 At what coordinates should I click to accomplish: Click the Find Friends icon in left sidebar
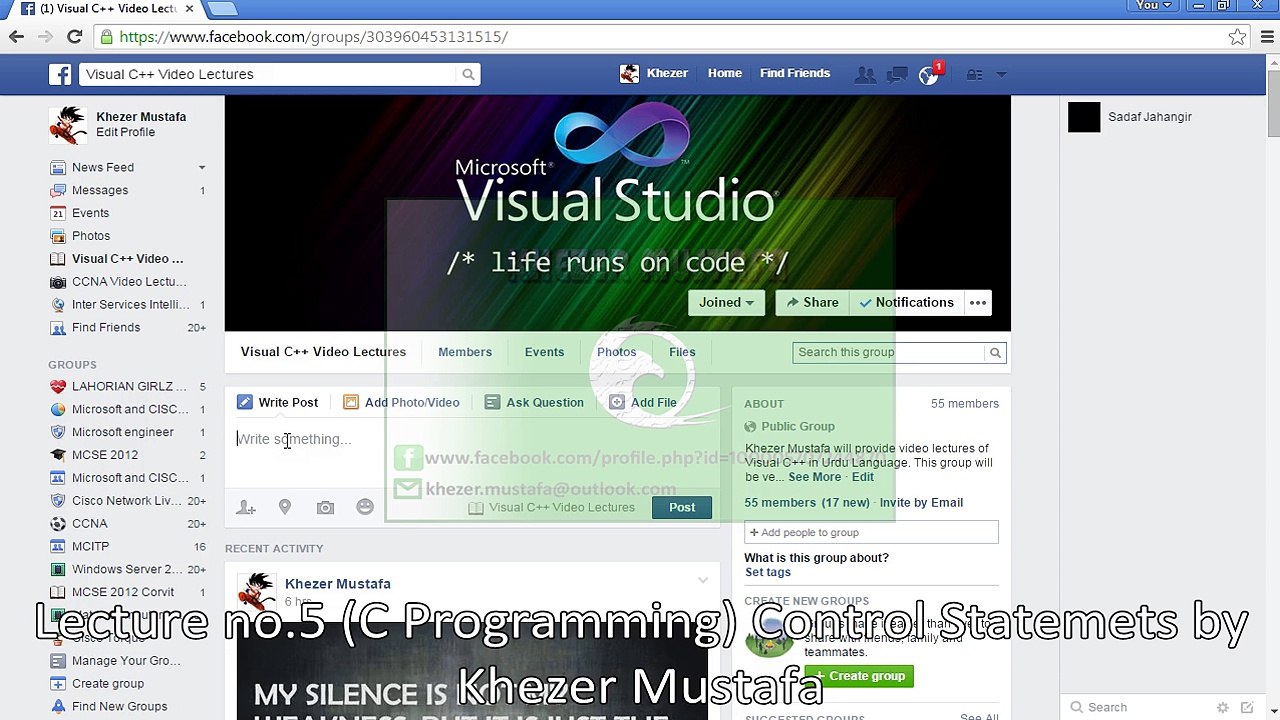[58, 328]
